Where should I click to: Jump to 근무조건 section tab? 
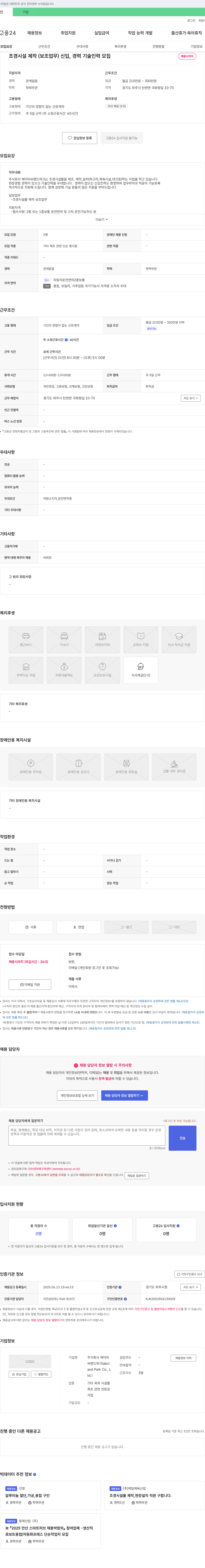44,46
